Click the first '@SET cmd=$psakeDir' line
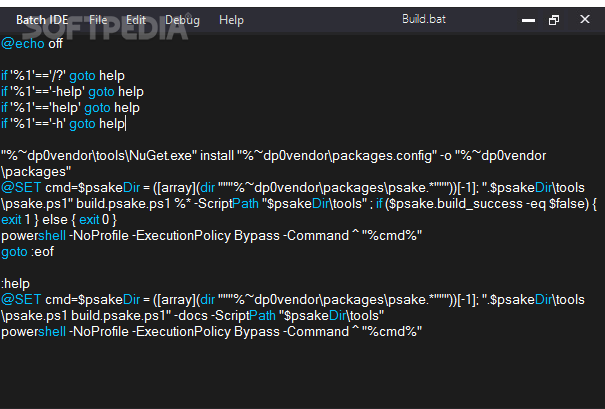The height and width of the screenshot is (409, 605). [x=293, y=188]
